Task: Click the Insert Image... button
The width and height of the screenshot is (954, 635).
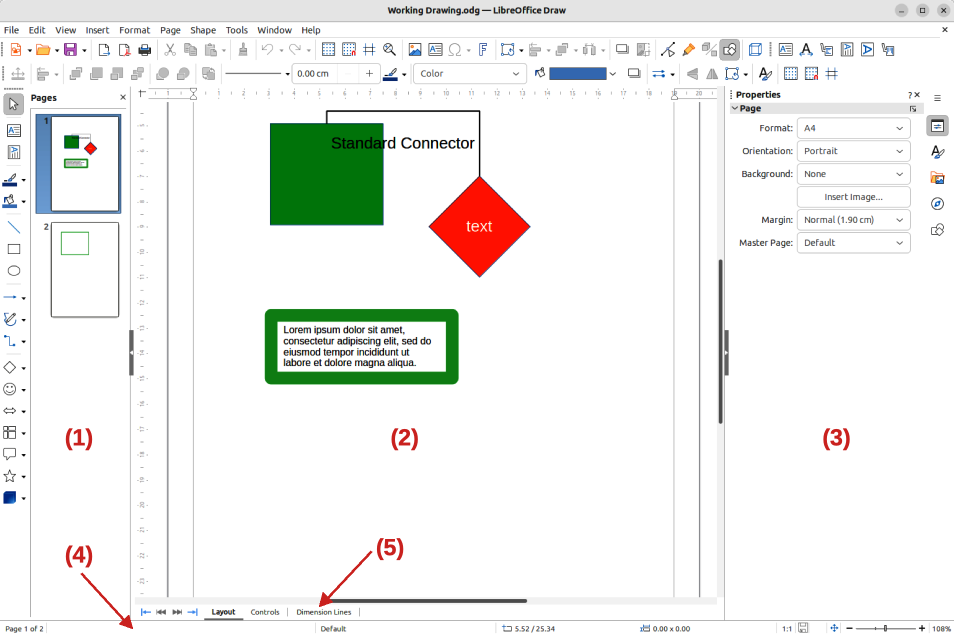Action: tap(854, 197)
